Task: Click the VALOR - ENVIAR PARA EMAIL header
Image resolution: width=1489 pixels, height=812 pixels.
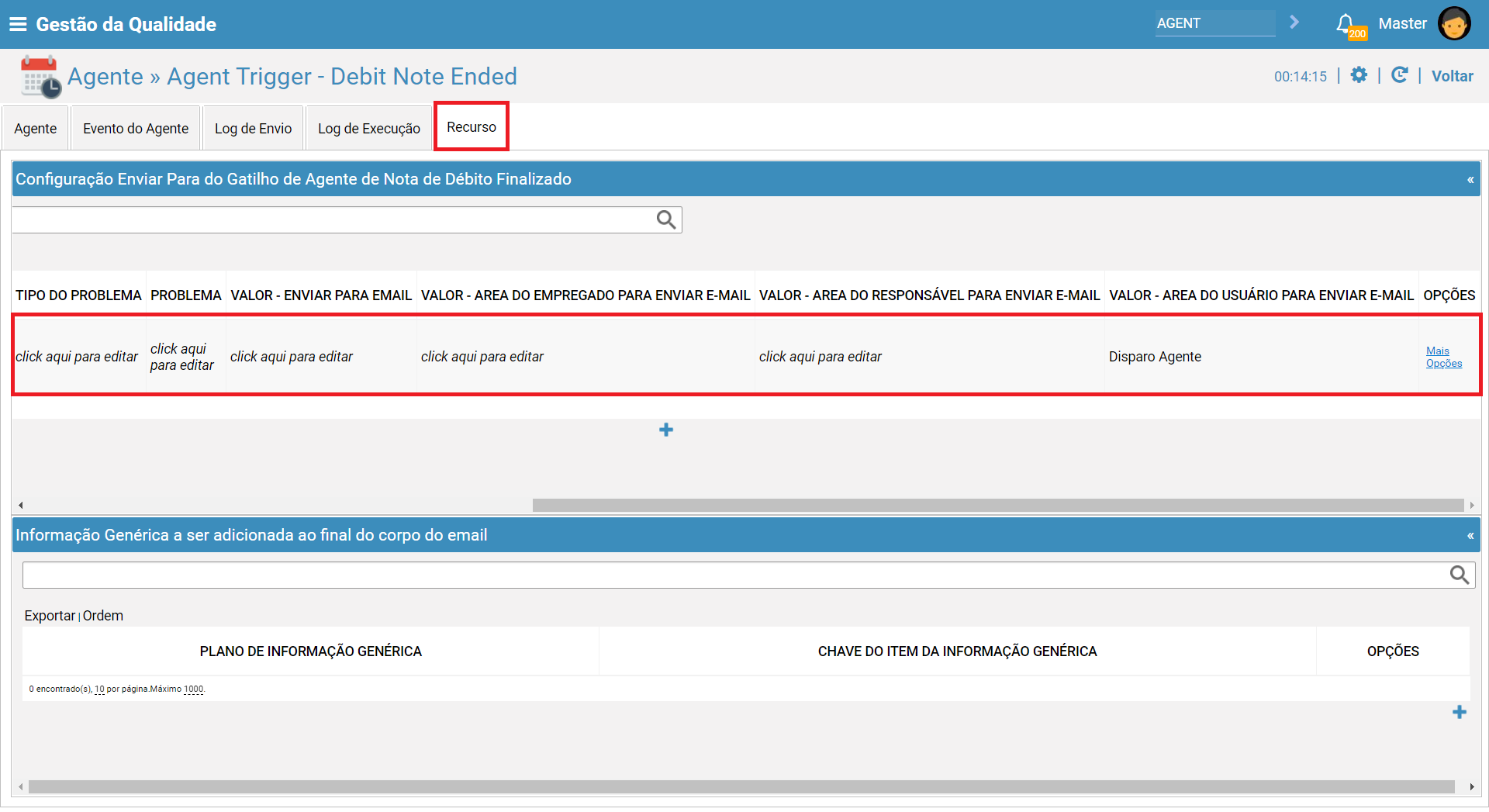Action: [321, 295]
